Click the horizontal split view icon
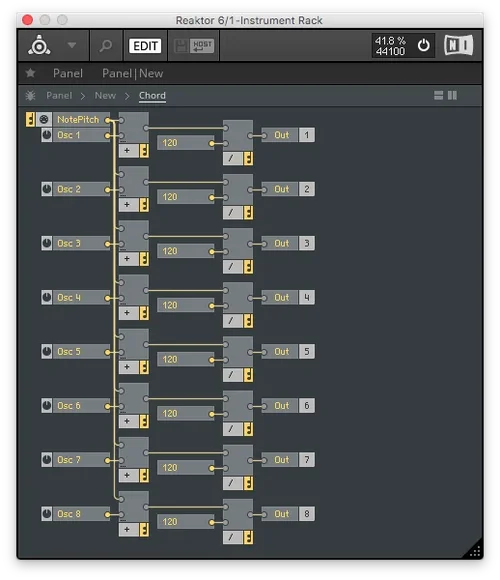 point(438,95)
